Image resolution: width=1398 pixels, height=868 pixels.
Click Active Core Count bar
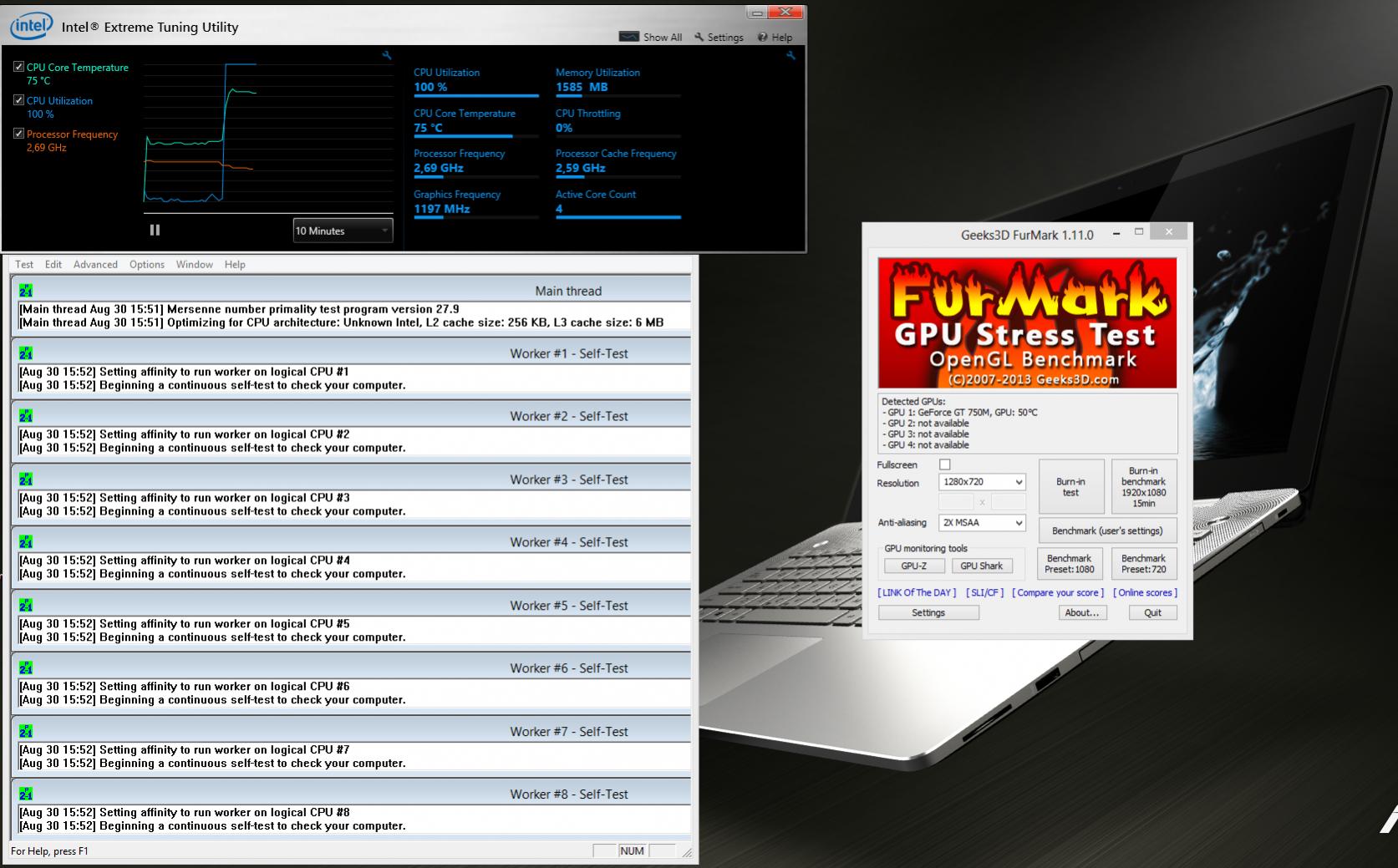pos(618,217)
